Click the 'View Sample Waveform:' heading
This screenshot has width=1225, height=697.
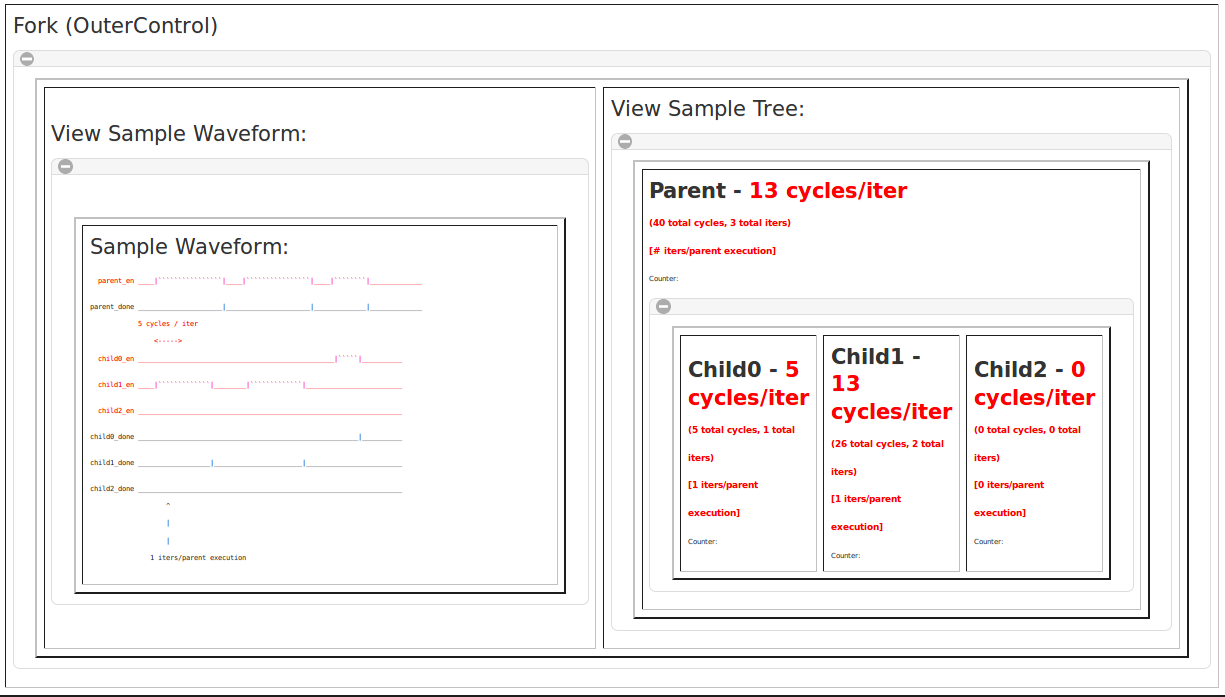click(179, 134)
